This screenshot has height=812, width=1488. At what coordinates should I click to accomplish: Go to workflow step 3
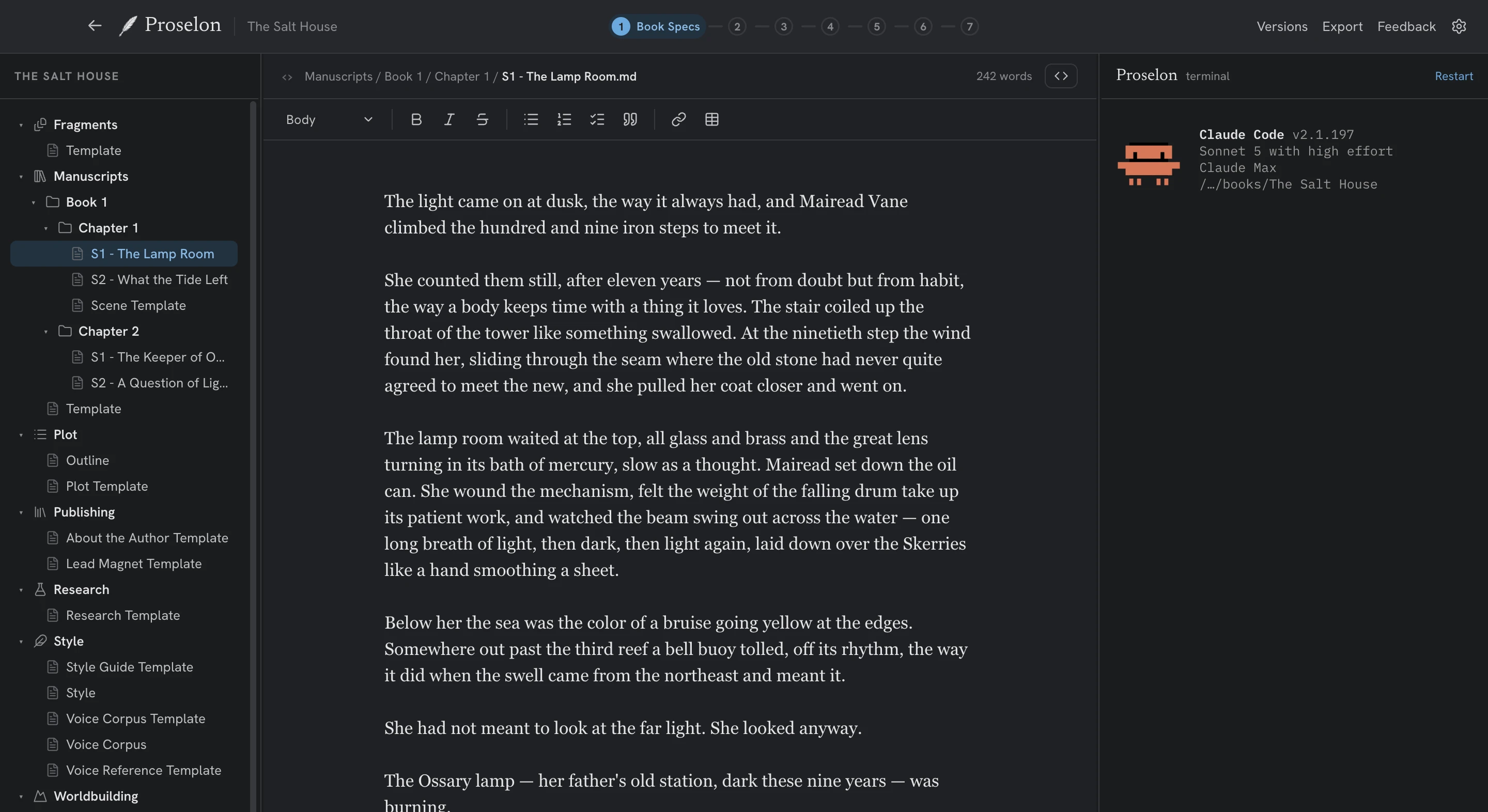click(783, 26)
